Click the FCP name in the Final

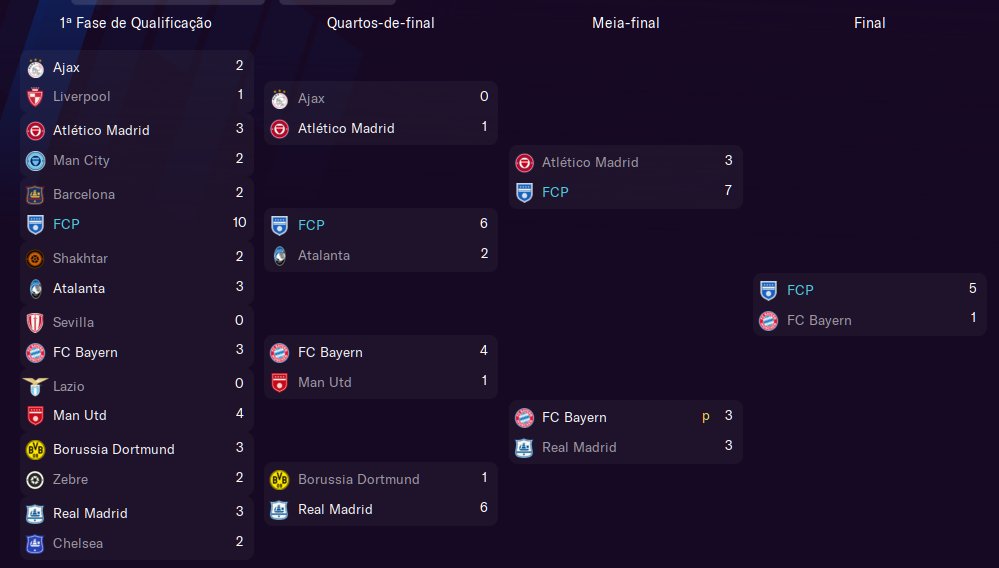tap(800, 291)
